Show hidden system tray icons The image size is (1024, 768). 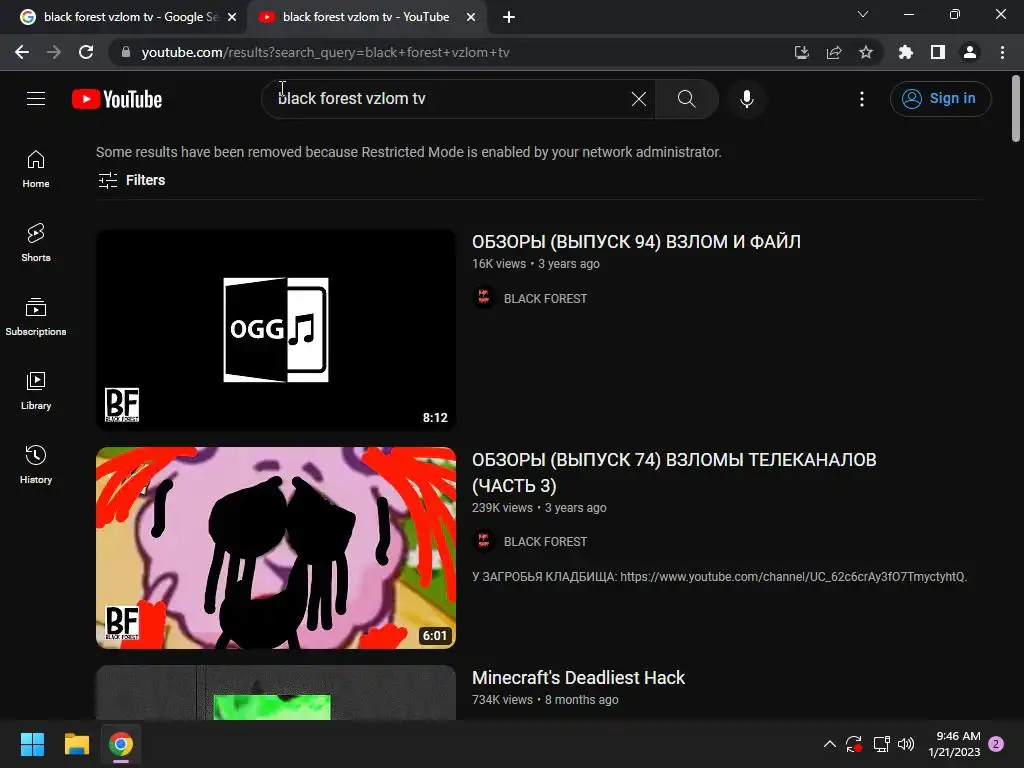click(x=829, y=744)
